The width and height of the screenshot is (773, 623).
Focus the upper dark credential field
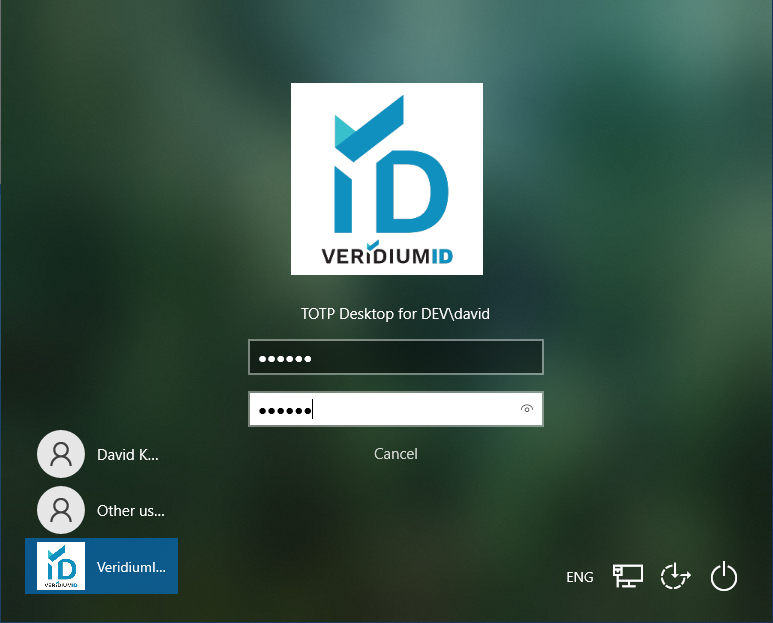(420, 357)
